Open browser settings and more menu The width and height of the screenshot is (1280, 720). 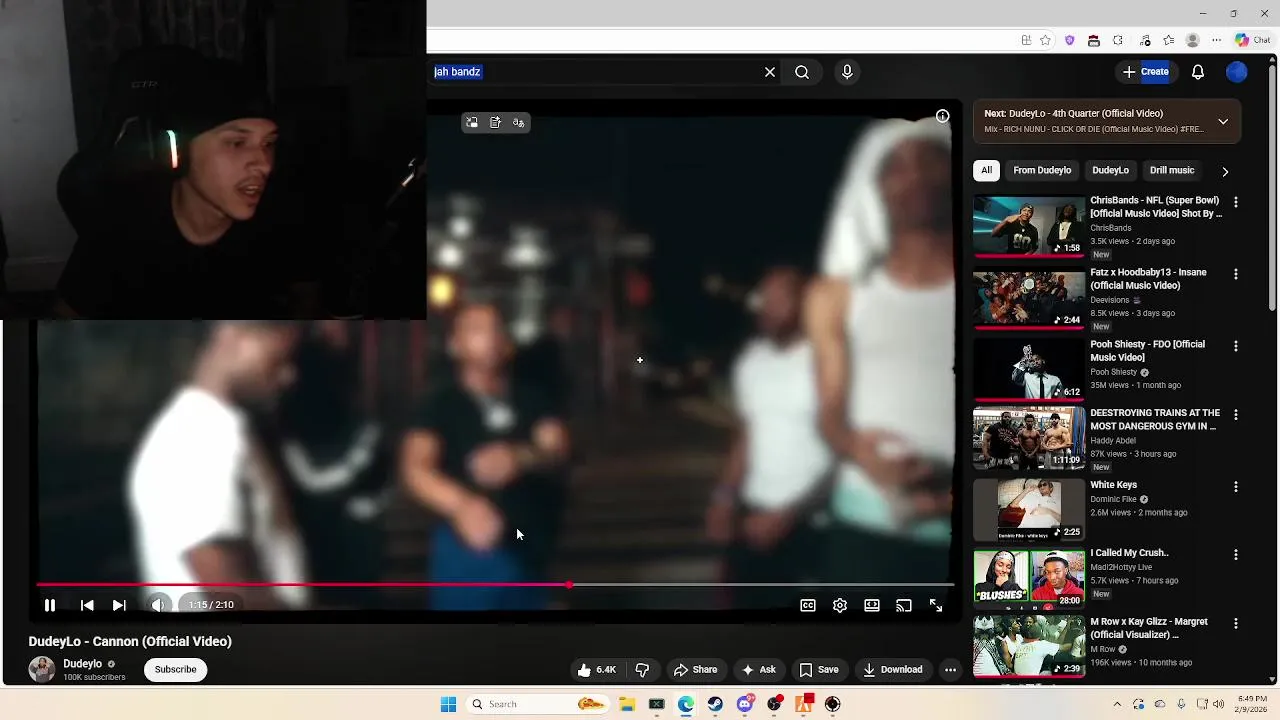[x=1217, y=40]
